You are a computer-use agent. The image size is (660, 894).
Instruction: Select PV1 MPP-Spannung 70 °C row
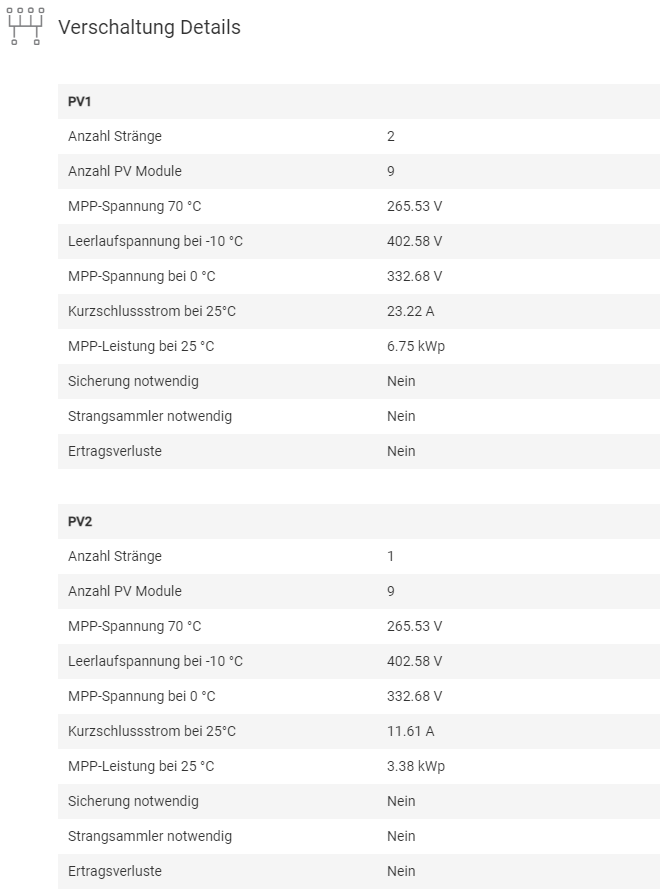click(359, 206)
